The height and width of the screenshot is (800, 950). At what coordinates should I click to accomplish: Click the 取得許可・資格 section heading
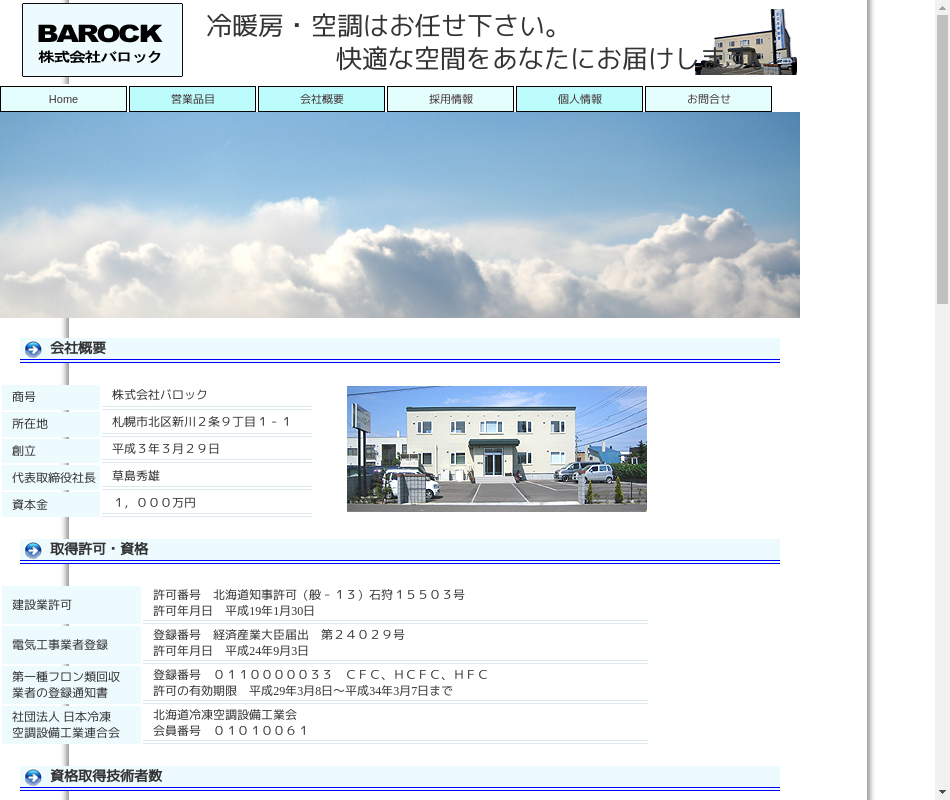click(99, 549)
